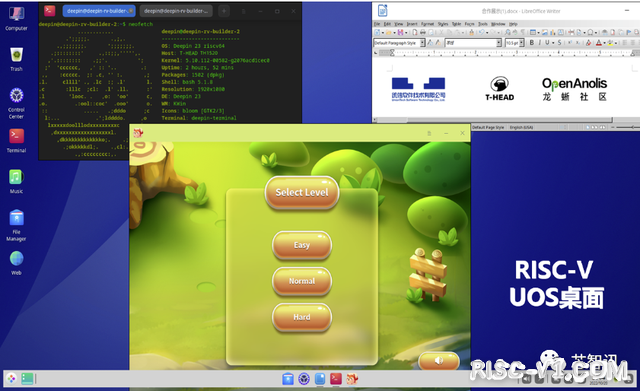
Task: Toggle Strikethrough formatting in Writer
Action: pos(560,43)
